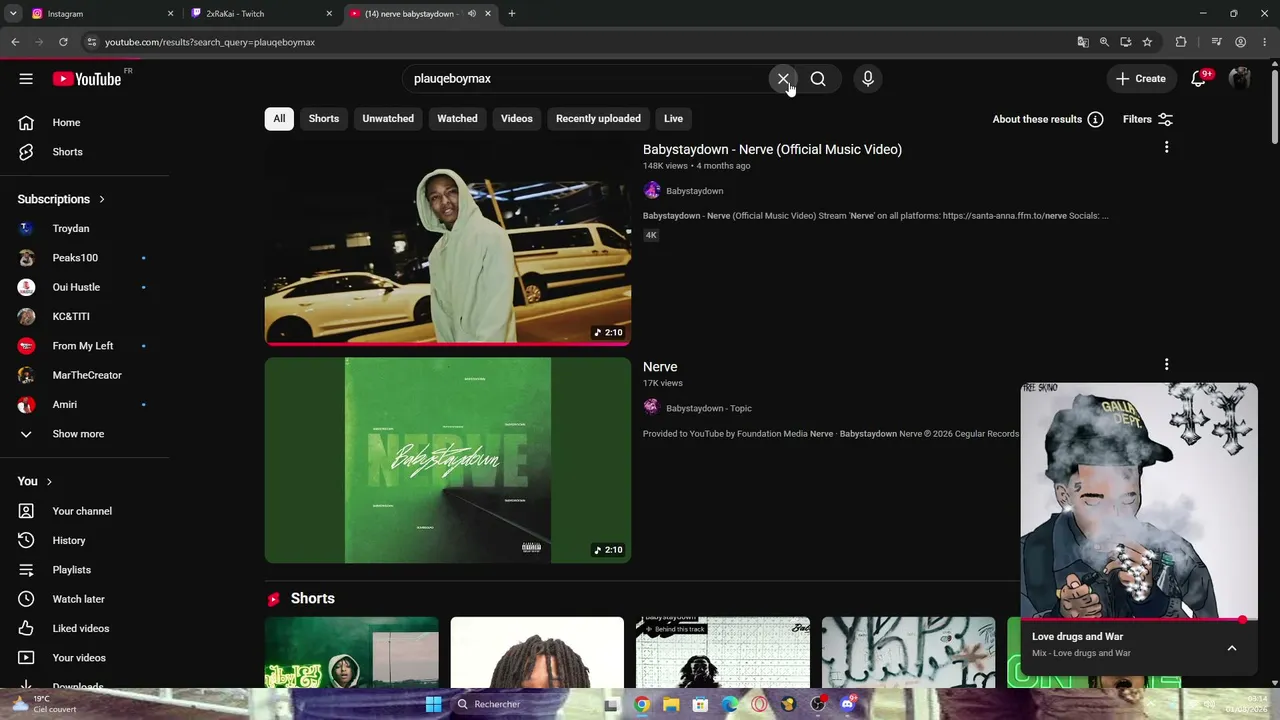Open the Windows Start menu

[433, 704]
